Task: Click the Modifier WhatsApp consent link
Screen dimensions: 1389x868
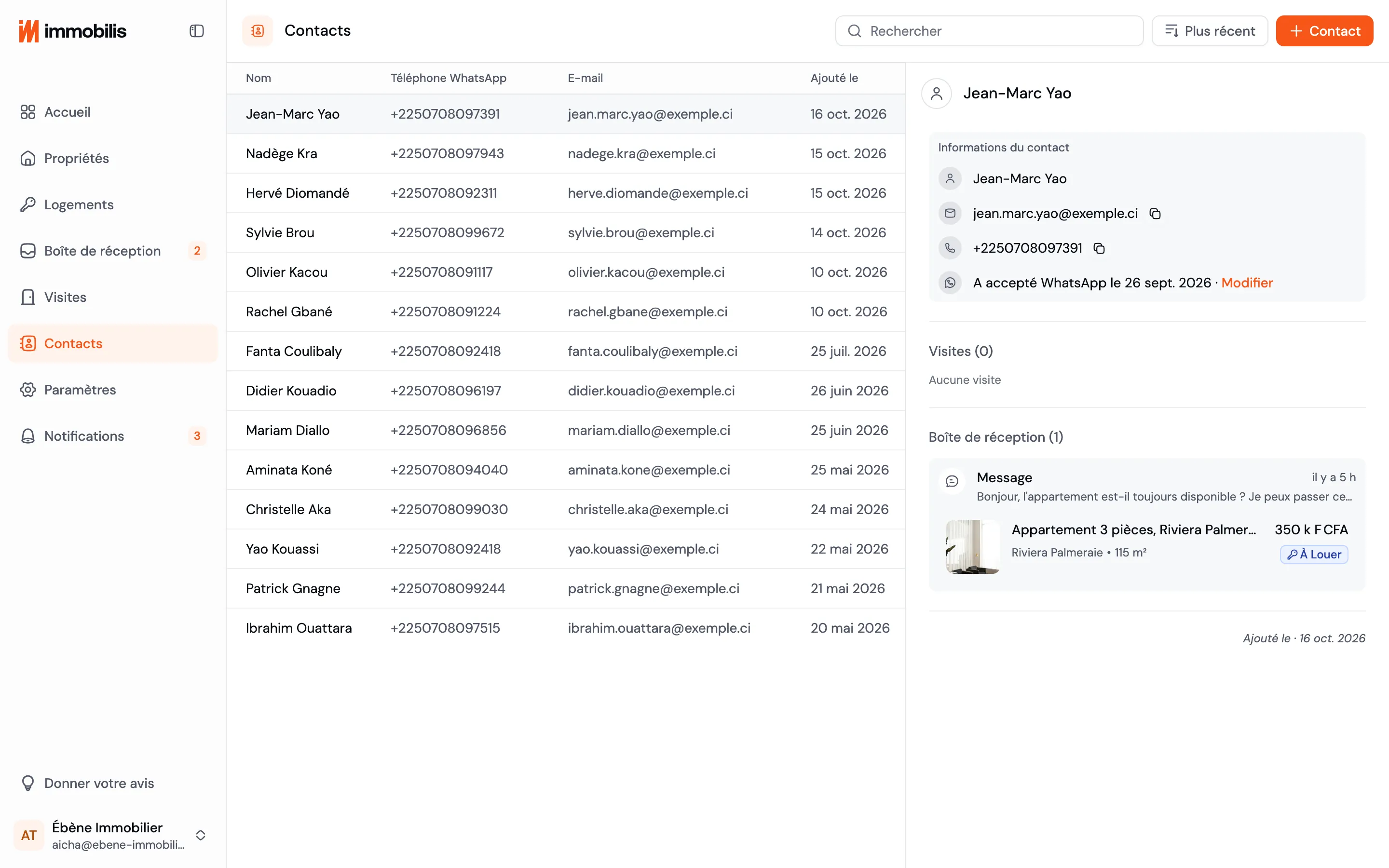Action: [x=1247, y=283]
